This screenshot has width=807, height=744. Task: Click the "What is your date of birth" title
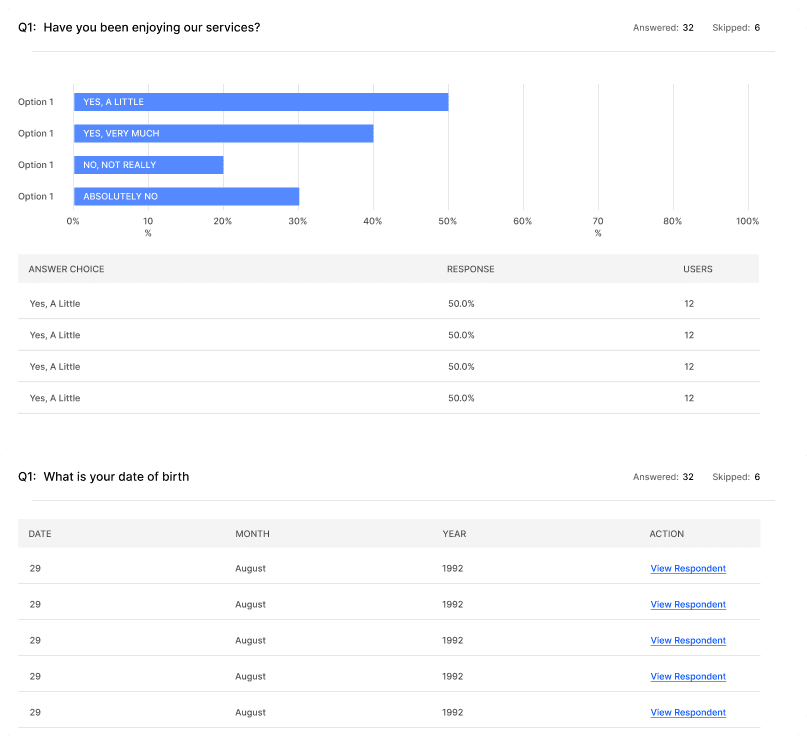pos(116,476)
